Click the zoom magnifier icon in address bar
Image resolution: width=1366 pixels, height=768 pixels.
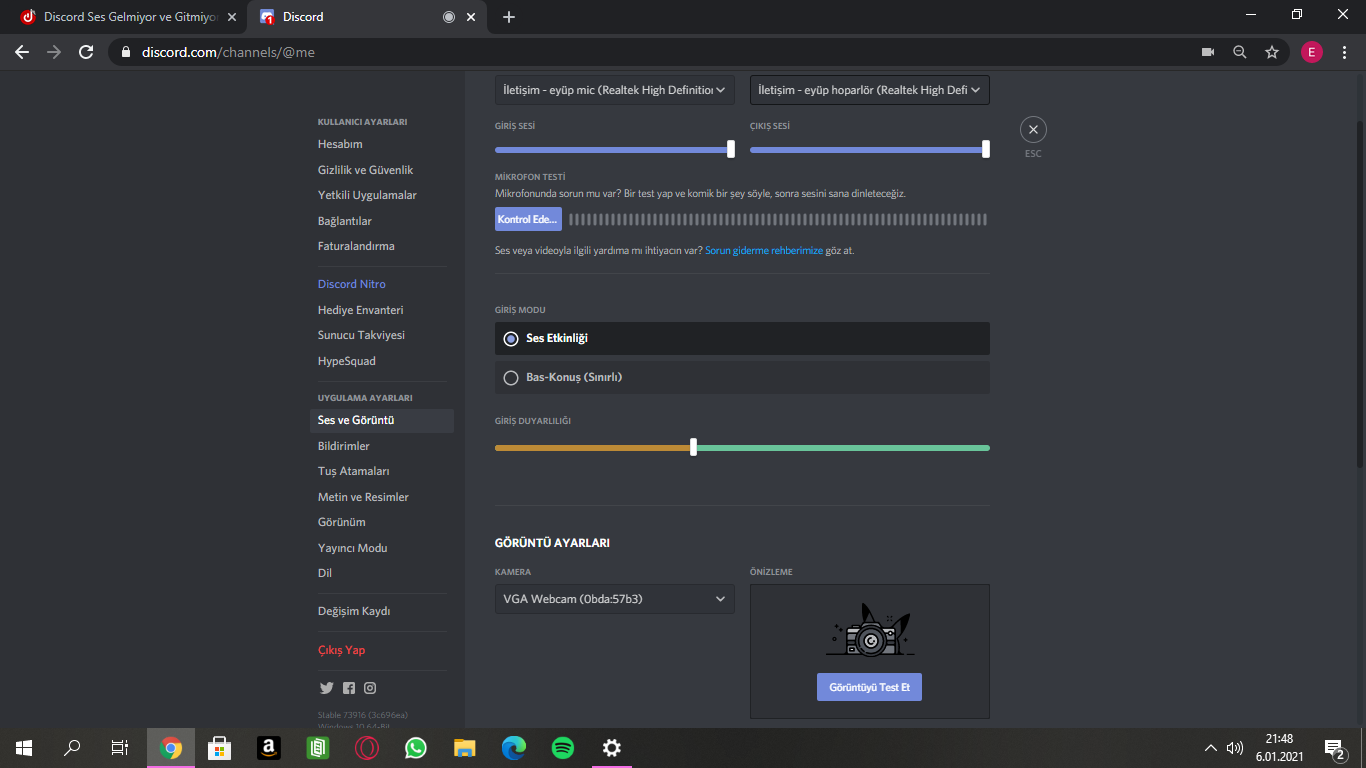(1240, 52)
